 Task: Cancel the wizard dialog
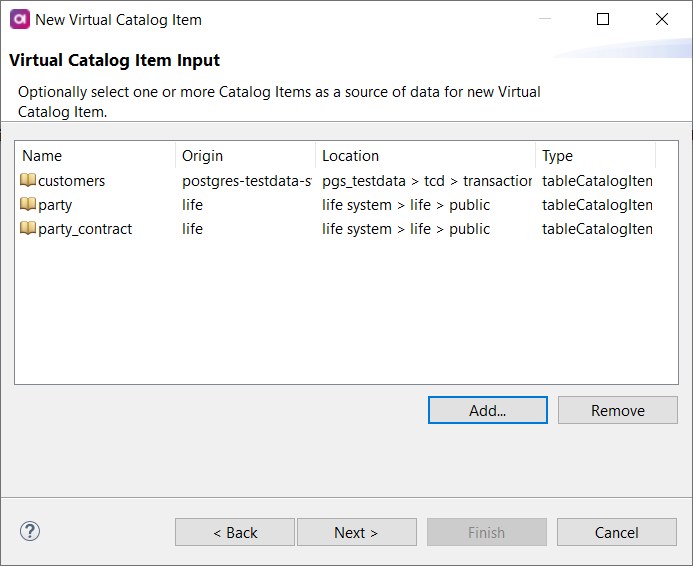[x=617, y=532]
